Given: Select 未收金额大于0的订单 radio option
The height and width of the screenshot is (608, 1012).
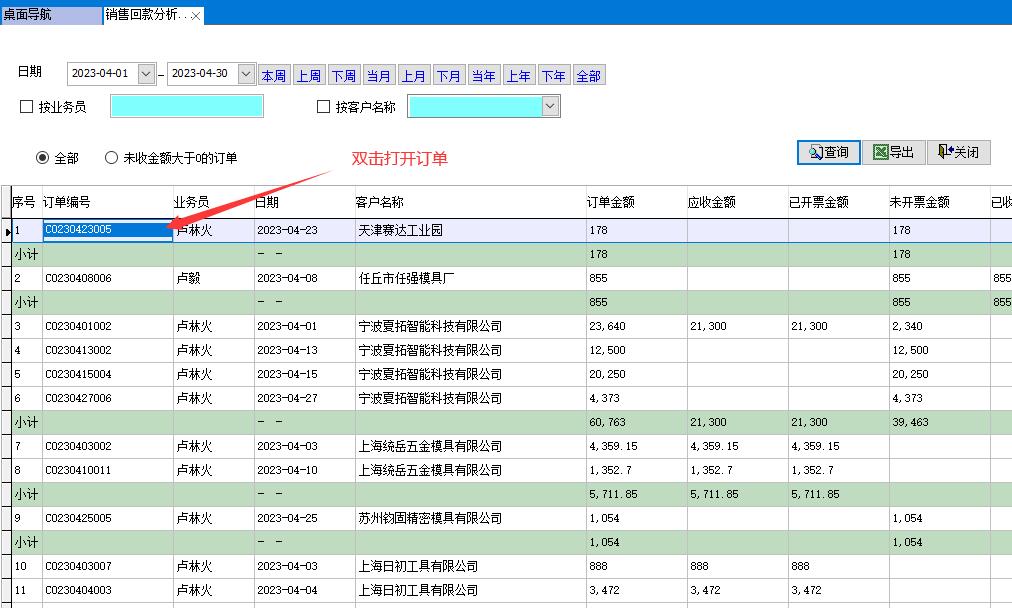Looking at the screenshot, I should (x=111, y=158).
